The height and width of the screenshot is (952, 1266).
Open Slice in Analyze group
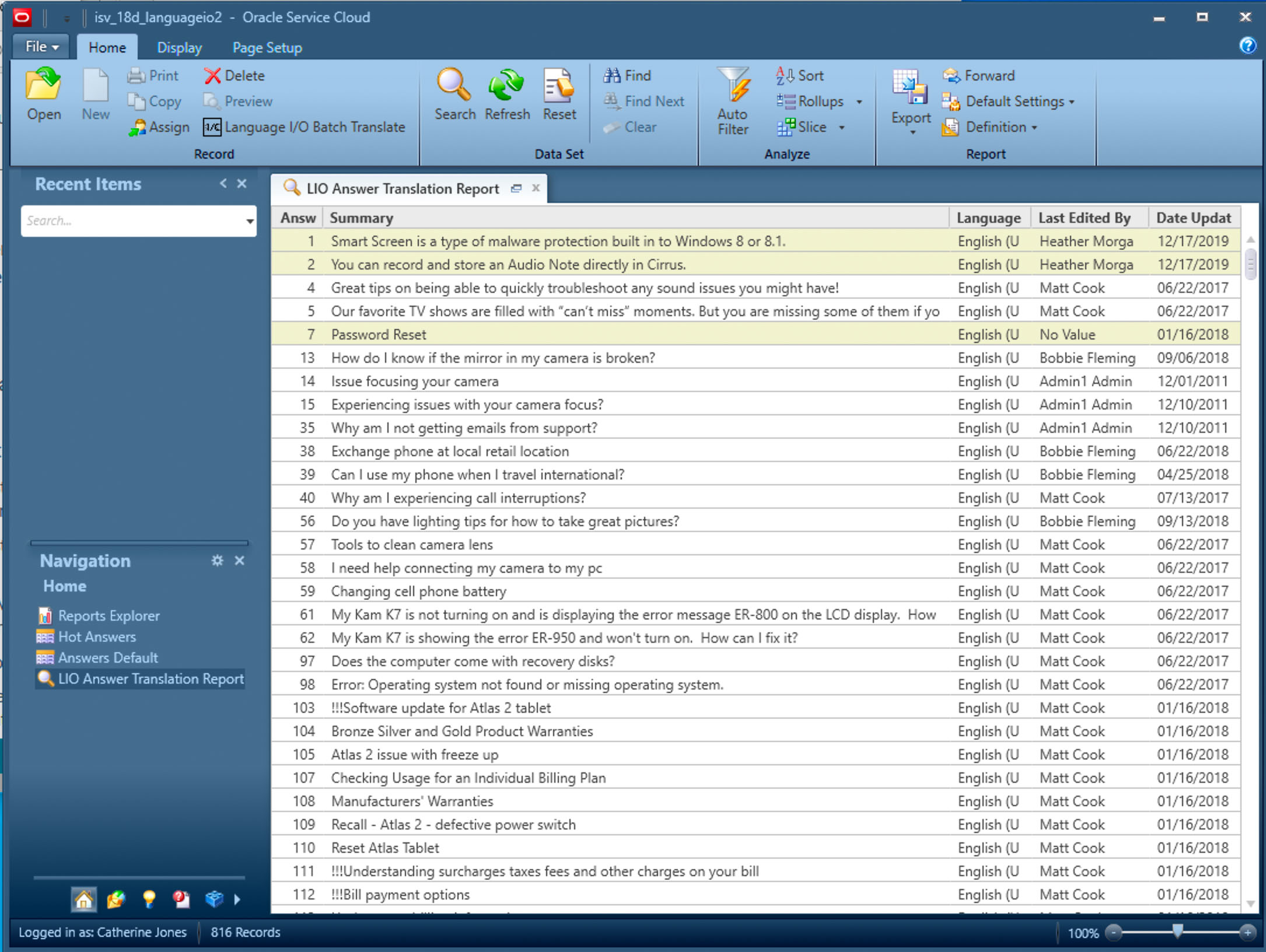810,127
